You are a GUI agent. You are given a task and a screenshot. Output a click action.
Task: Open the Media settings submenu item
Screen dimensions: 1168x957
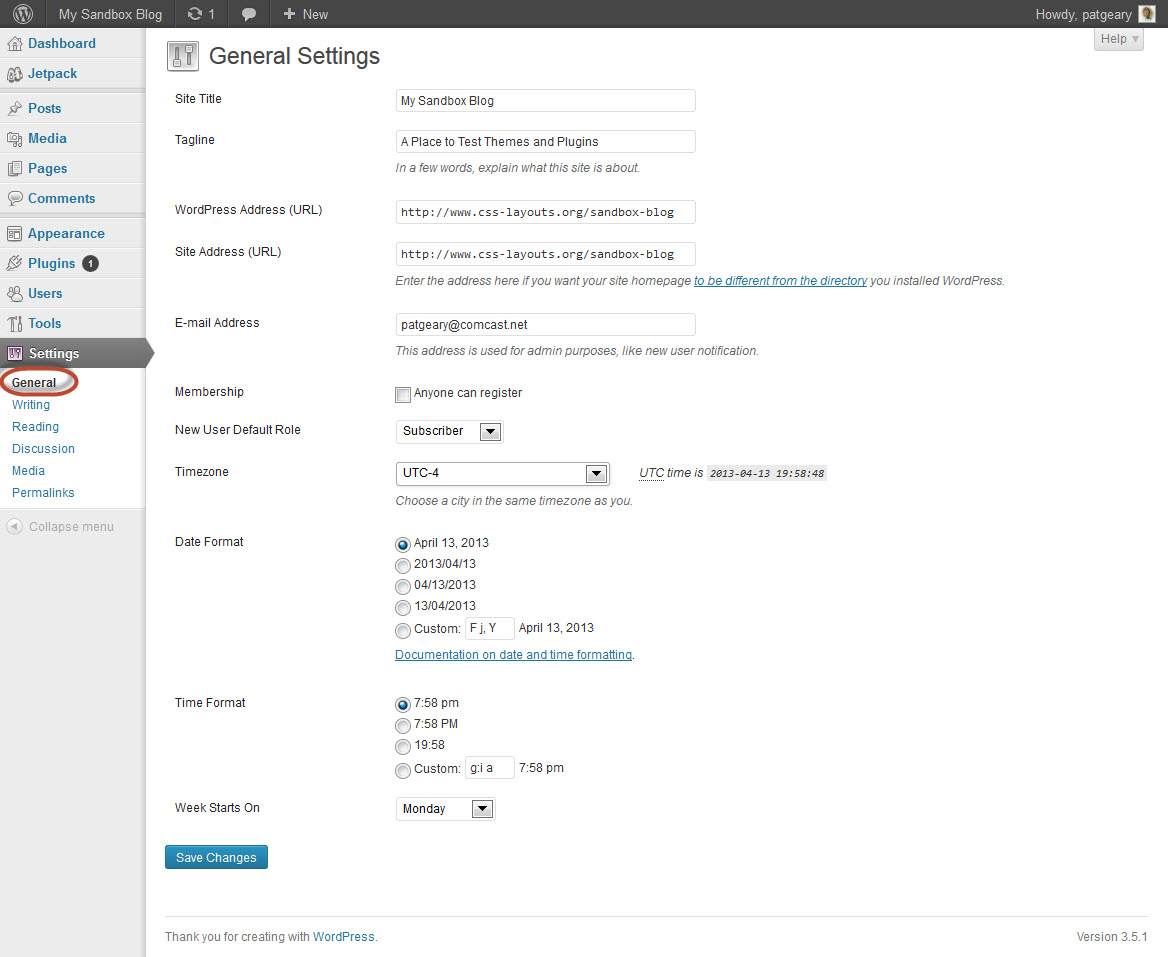pos(28,471)
